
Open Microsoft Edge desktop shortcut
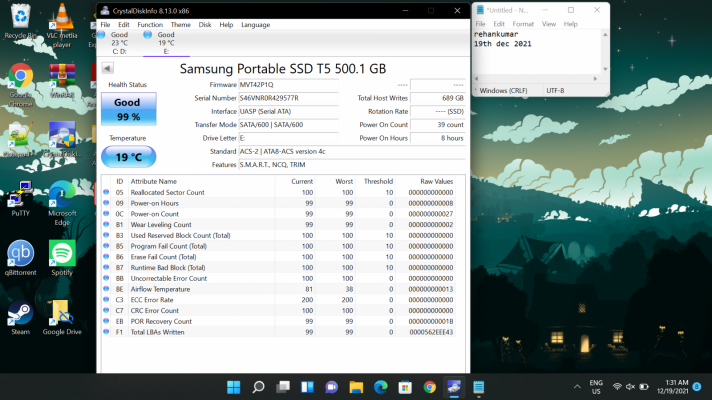pos(62,203)
